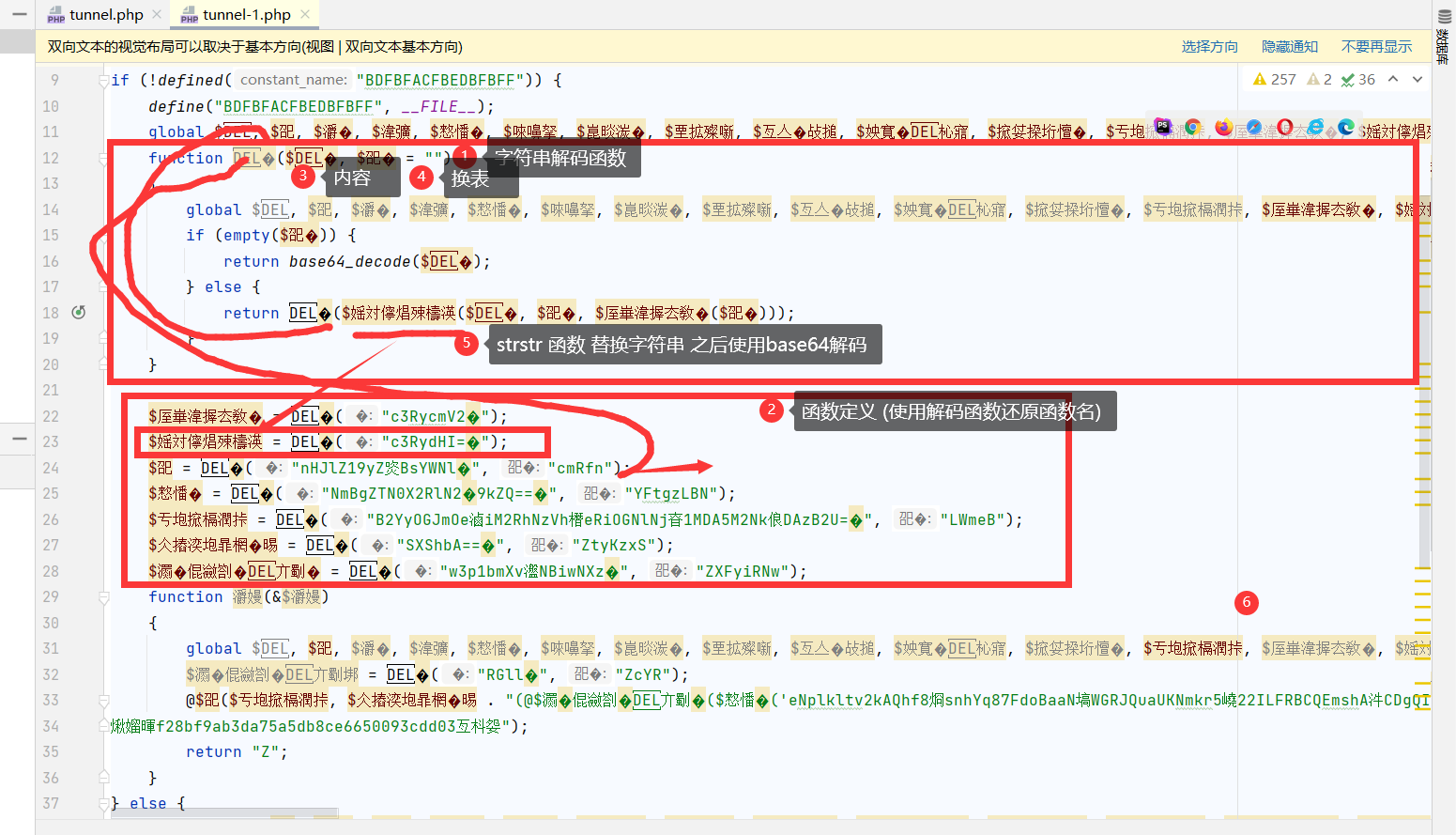This screenshot has height=835, width=1456.
Task: Click the 36 typos indicator
Action: click(1358, 80)
